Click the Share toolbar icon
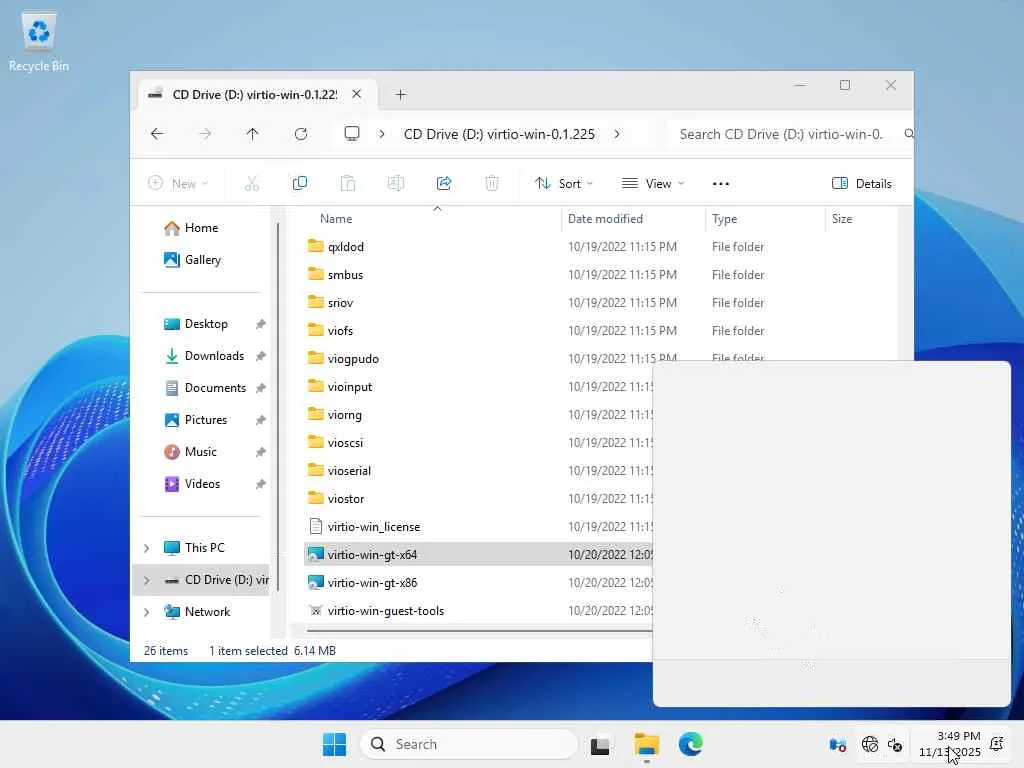Viewport: 1024px width, 768px height. [444, 184]
